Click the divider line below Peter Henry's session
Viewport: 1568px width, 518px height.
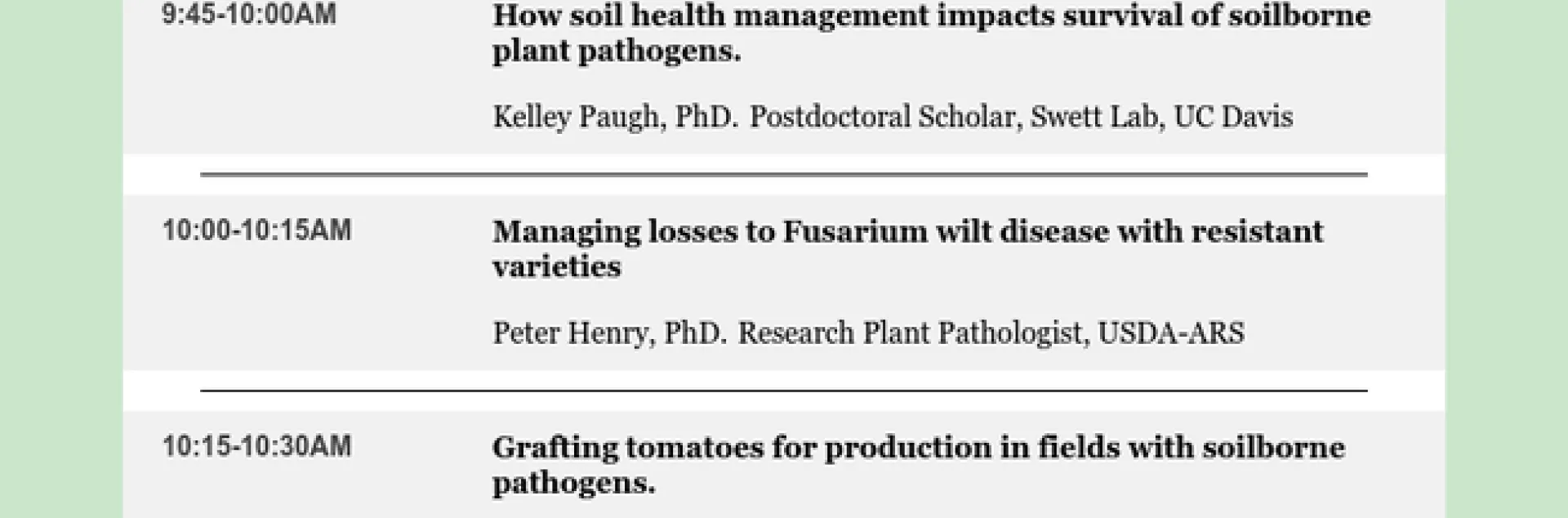coord(784,391)
